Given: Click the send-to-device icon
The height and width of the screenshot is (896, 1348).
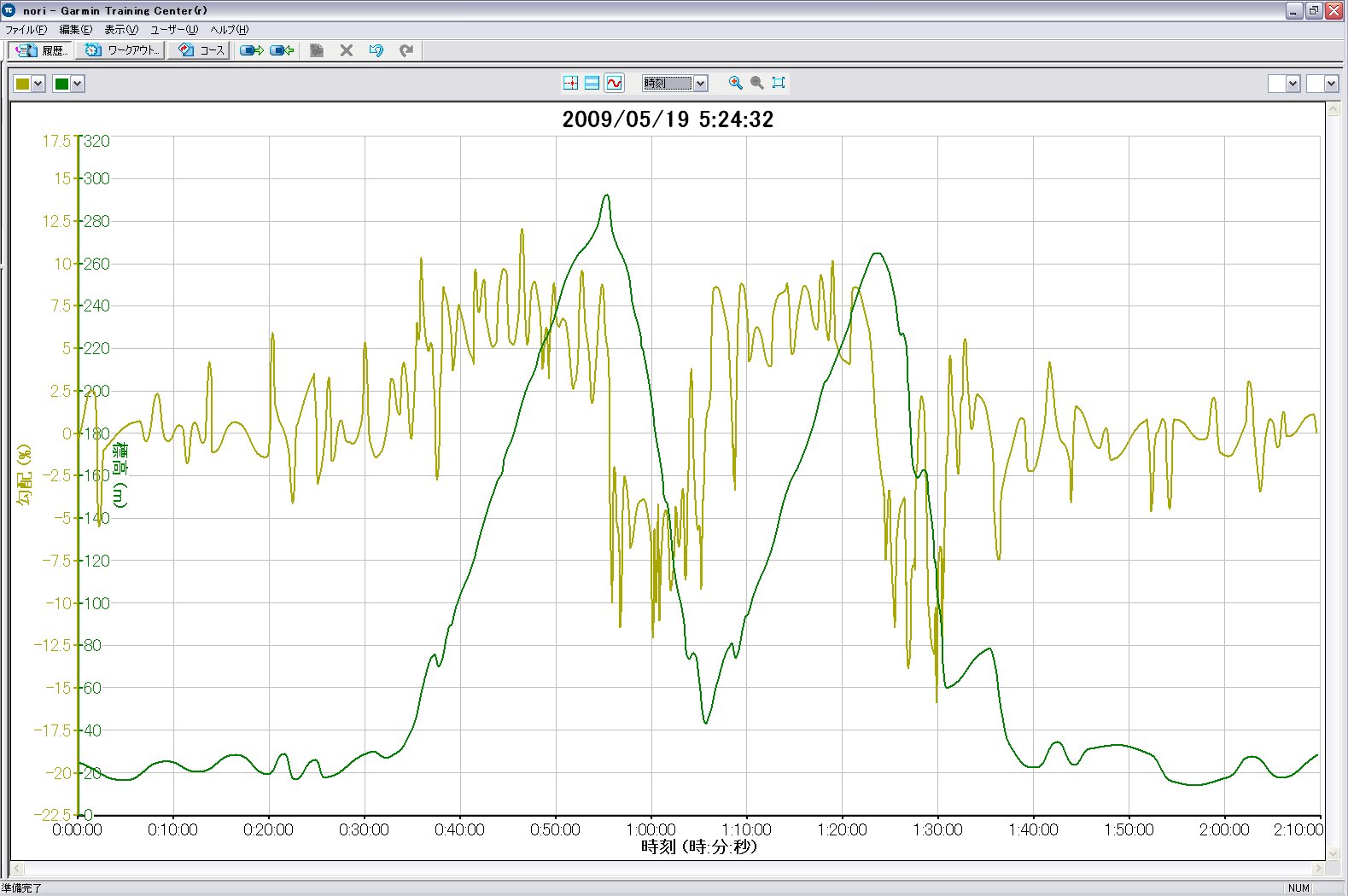Looking at the screenshot, I should (251, 50).
